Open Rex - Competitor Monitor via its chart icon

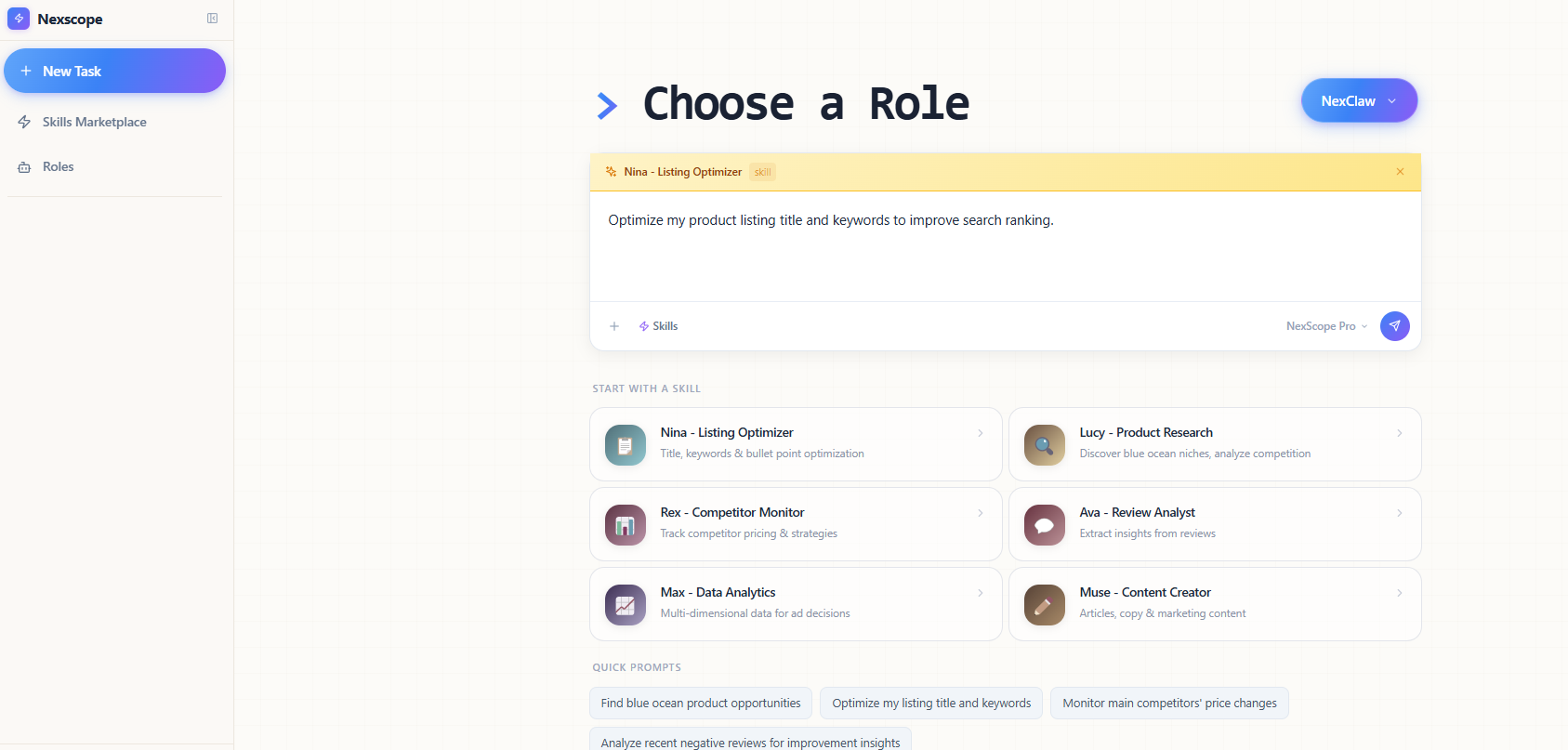(x=625, y=524)
